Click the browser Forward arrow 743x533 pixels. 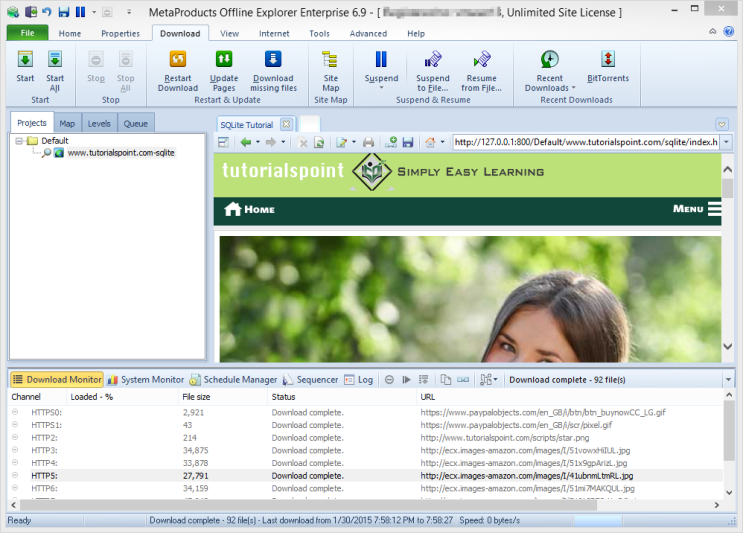(x=271, y=142)
